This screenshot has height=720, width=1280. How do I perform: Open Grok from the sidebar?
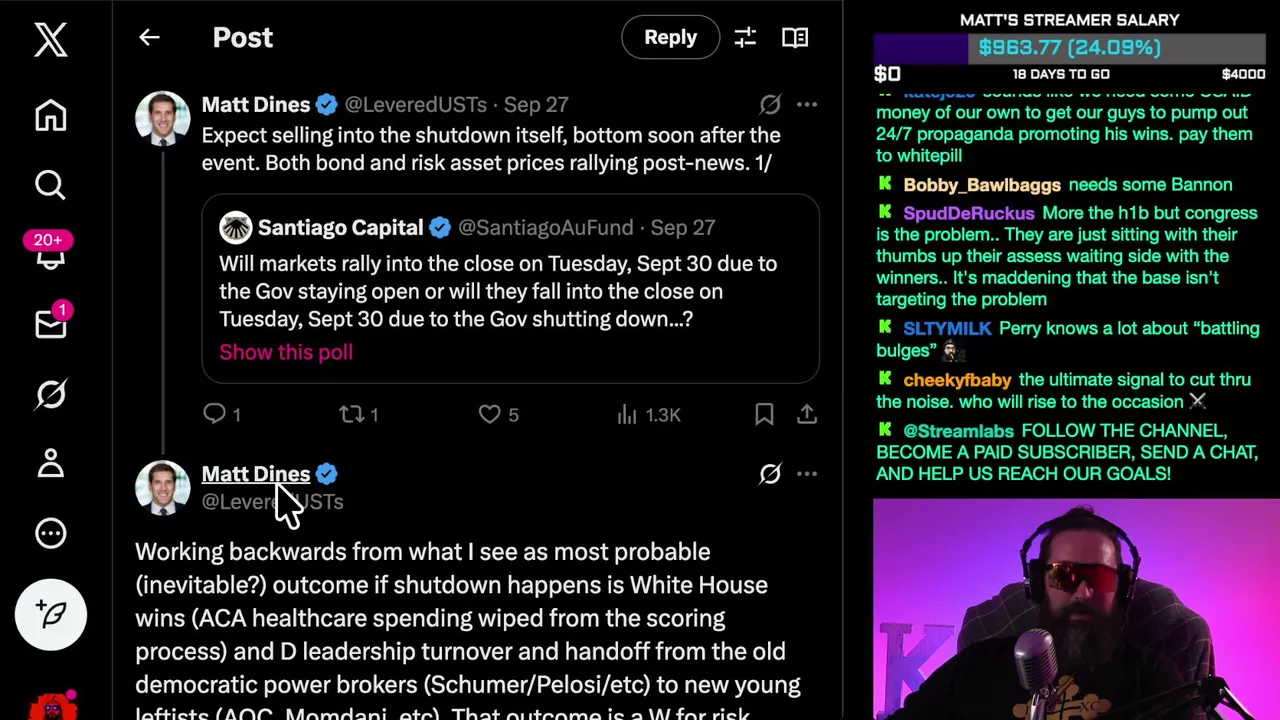50,394
